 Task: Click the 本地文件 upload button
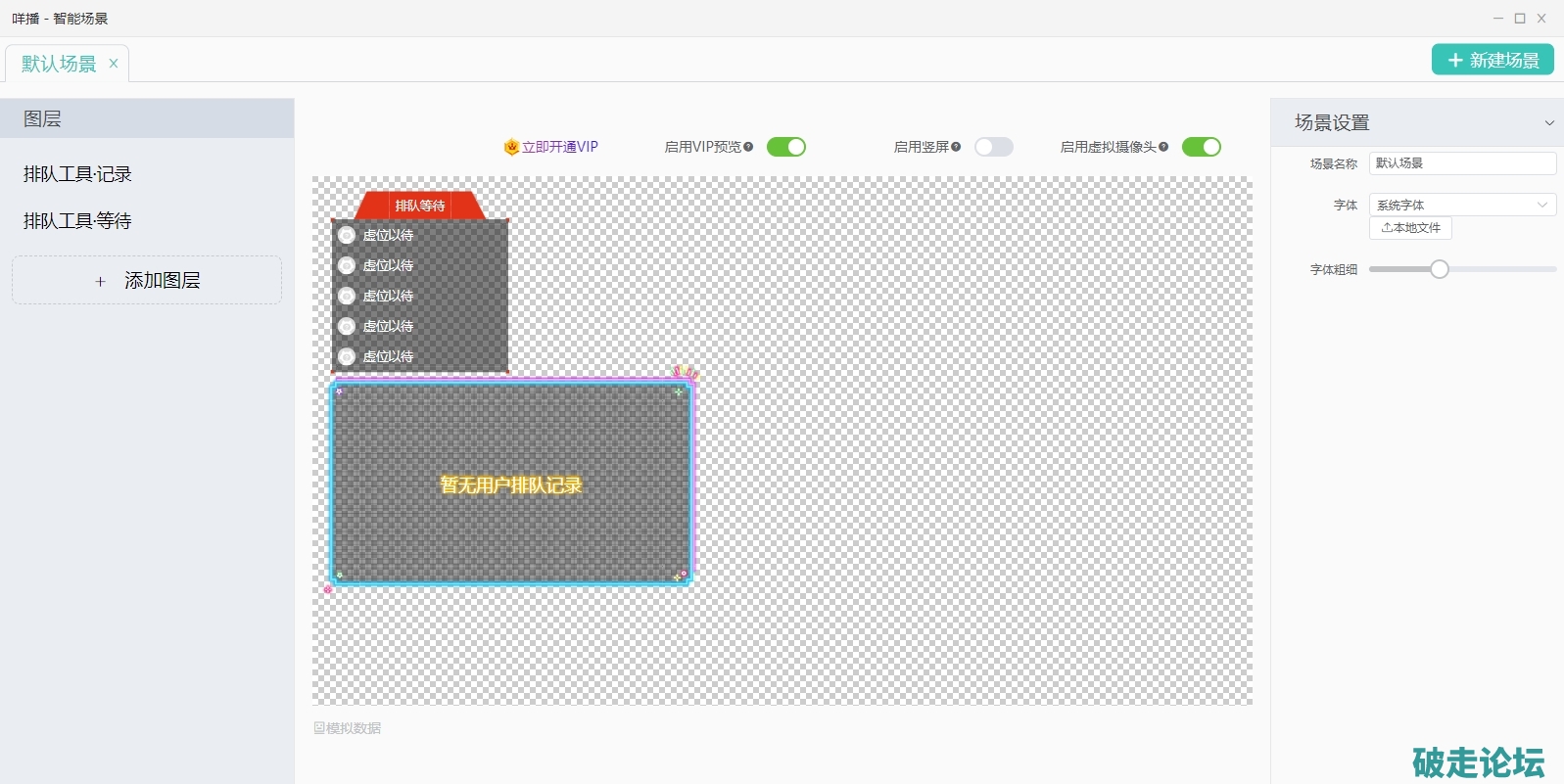(x=1410, y=228)
